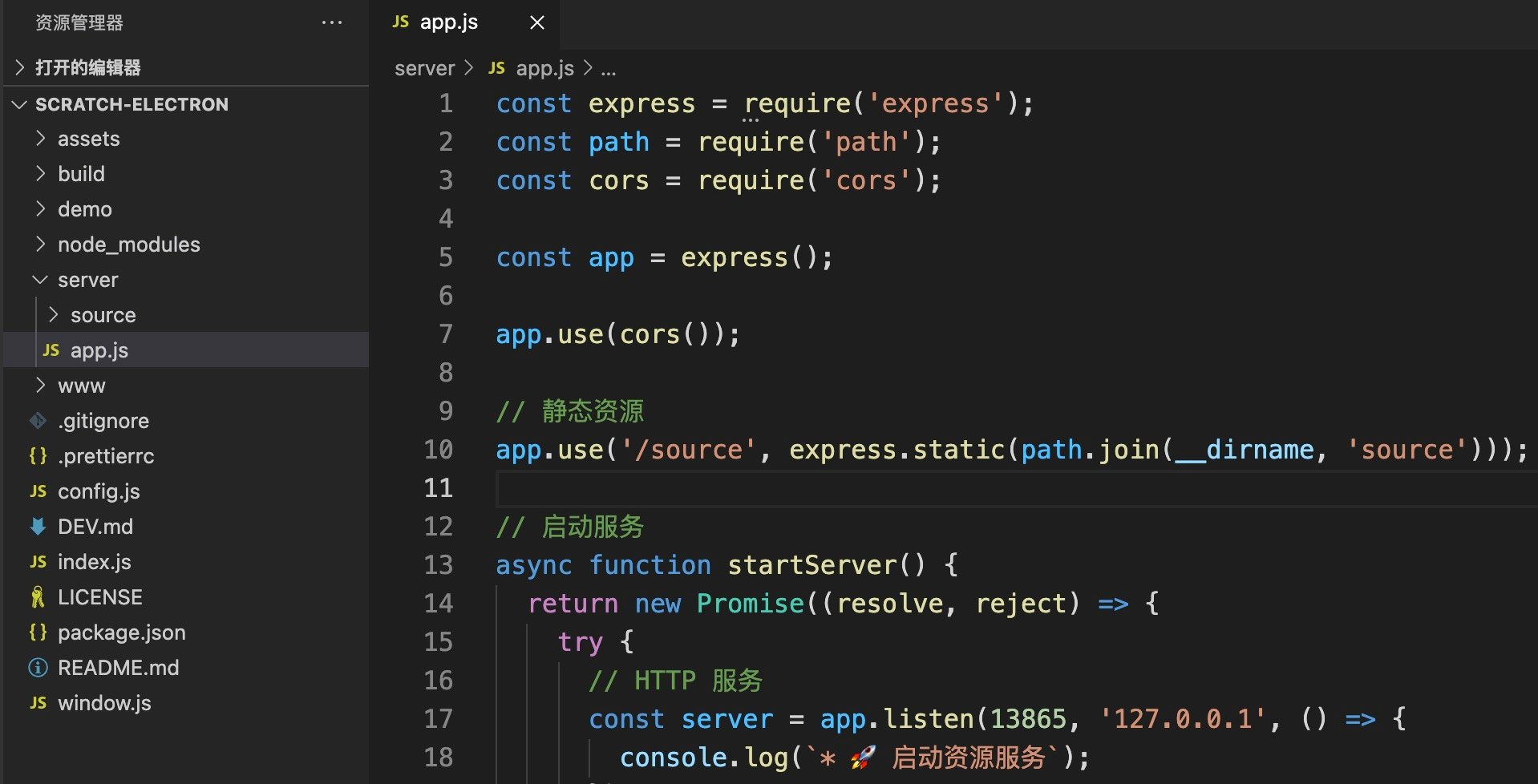
Task: Click 'require' on line 1
Action: 797,104
